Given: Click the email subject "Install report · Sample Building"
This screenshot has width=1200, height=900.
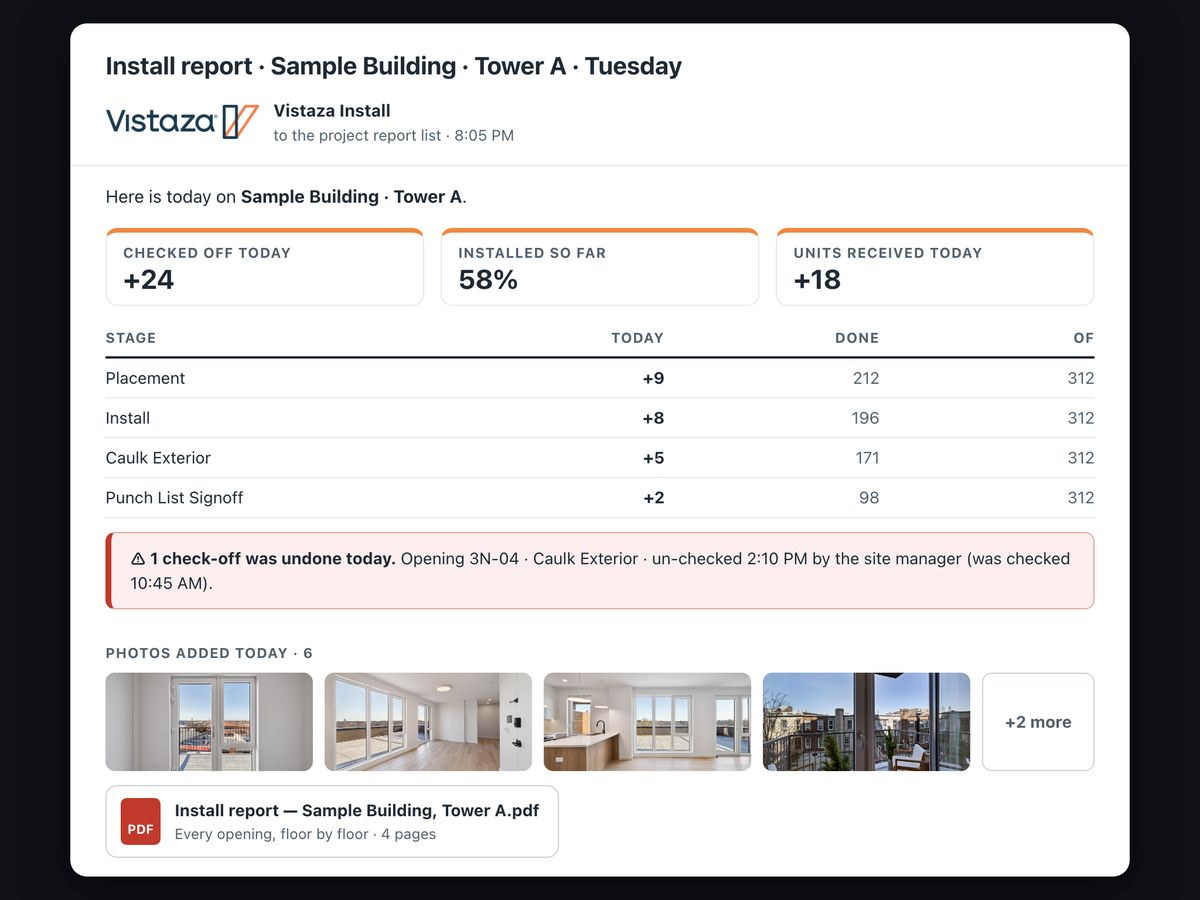Looking at the screenshot, I should tap(394, 66).
